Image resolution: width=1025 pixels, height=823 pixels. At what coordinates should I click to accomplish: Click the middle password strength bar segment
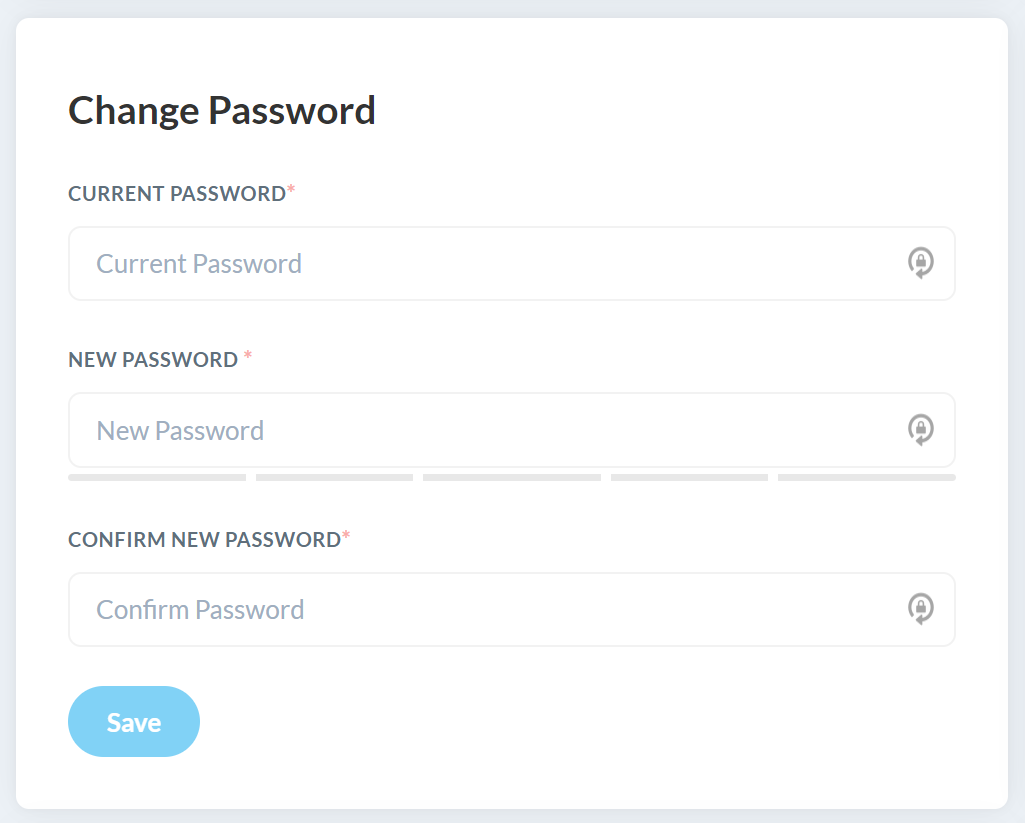pyautogui.click(x=512, y=478)
